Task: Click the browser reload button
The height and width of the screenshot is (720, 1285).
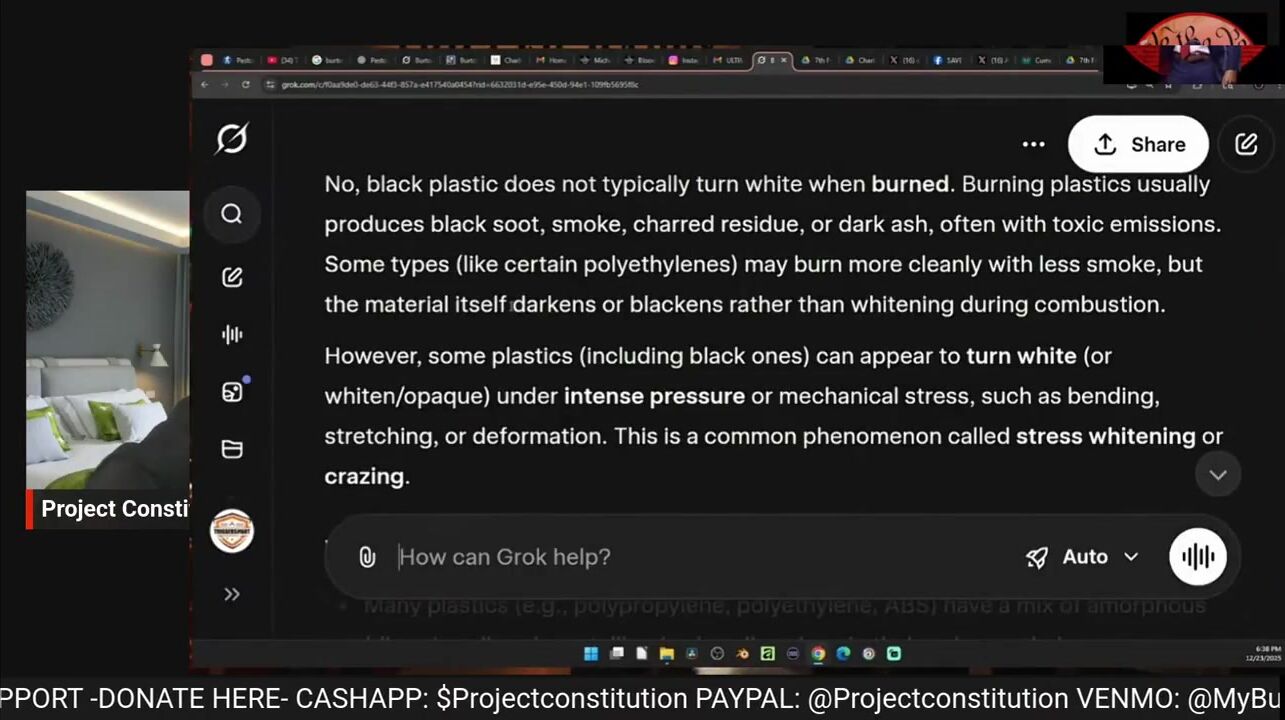Action: [246, 85]
